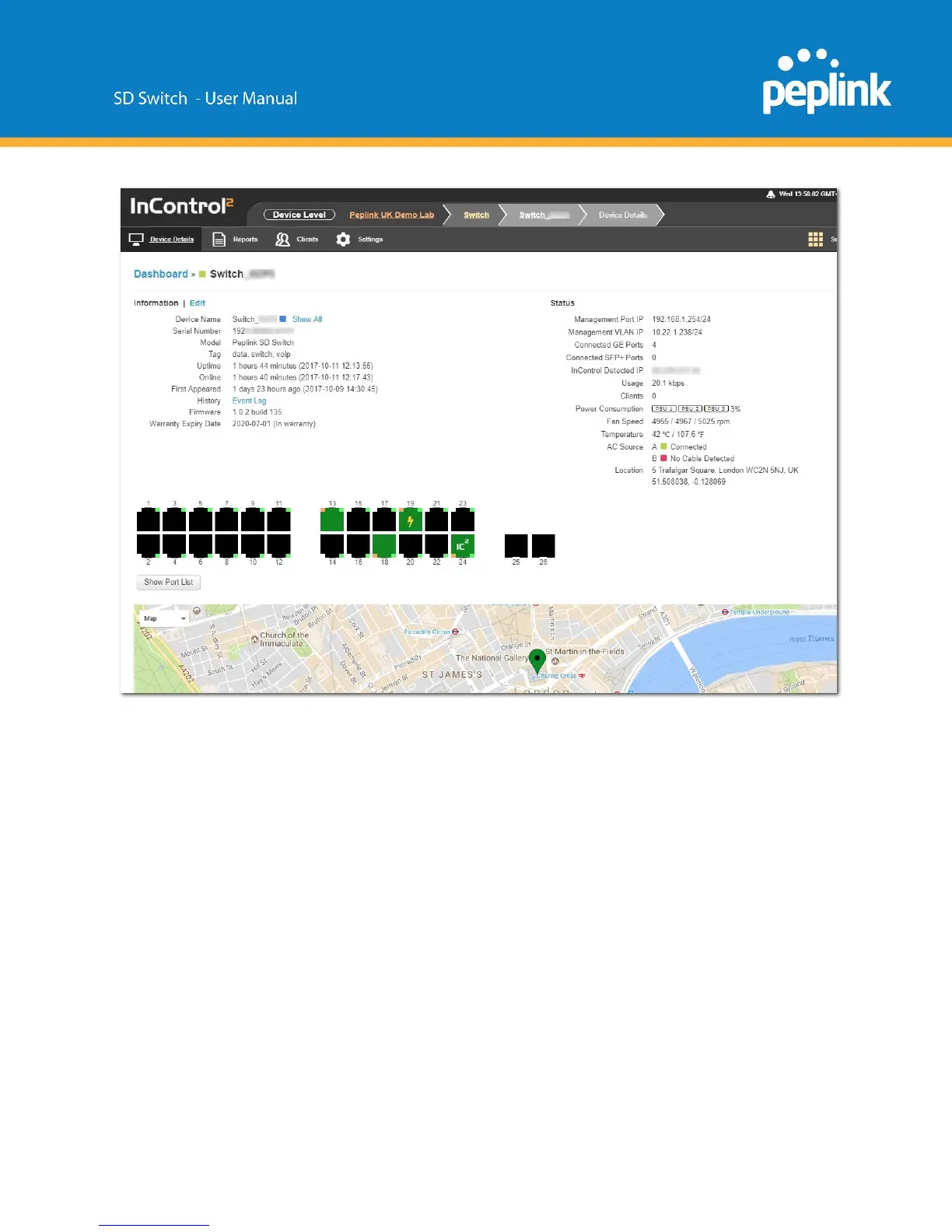The image size is (952, 1232).
Task: Open the Map type dropdown
Action: [x=165, y=618]
